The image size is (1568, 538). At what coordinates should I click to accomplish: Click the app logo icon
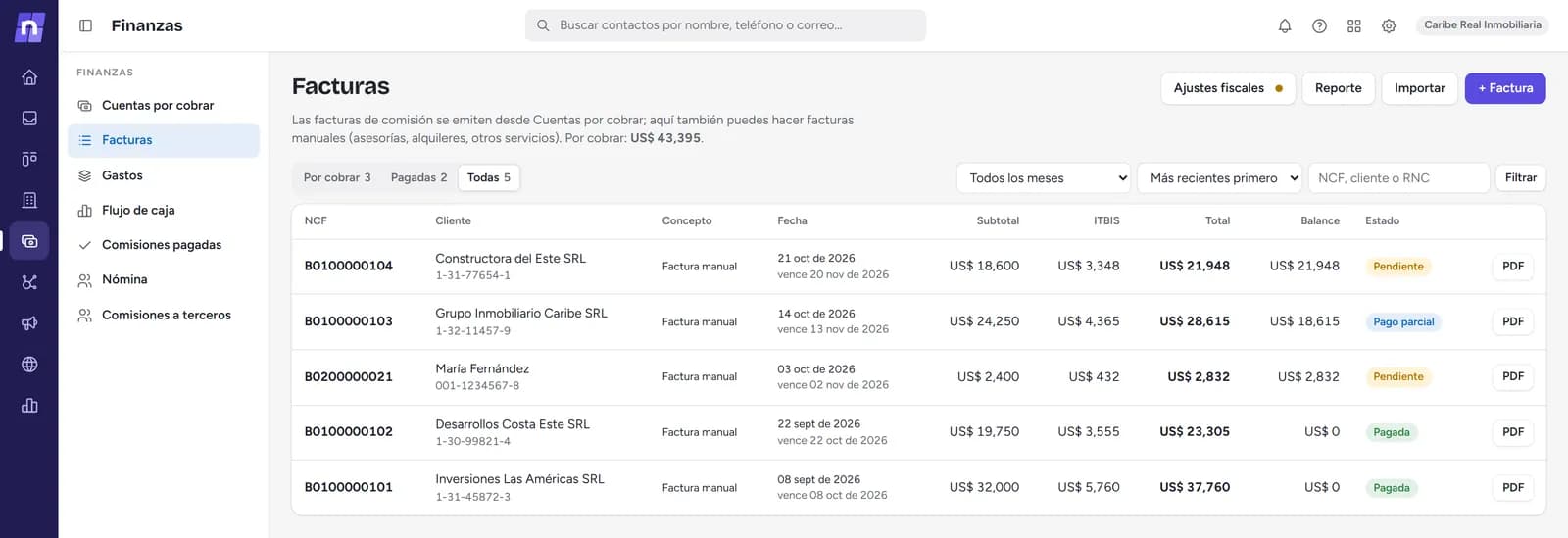[x=29, y=26]
